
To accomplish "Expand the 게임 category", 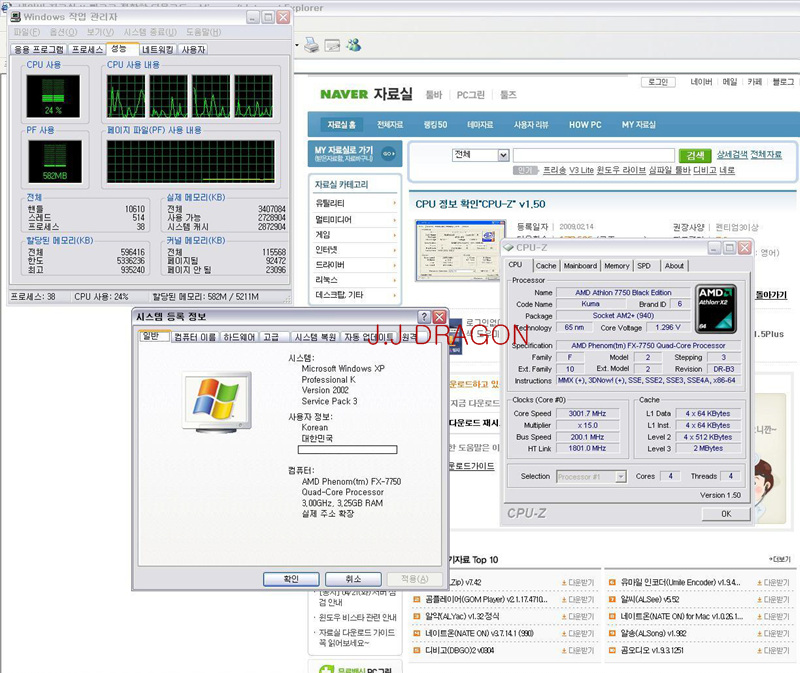I will pyautogui.click(x=395, y=235).
